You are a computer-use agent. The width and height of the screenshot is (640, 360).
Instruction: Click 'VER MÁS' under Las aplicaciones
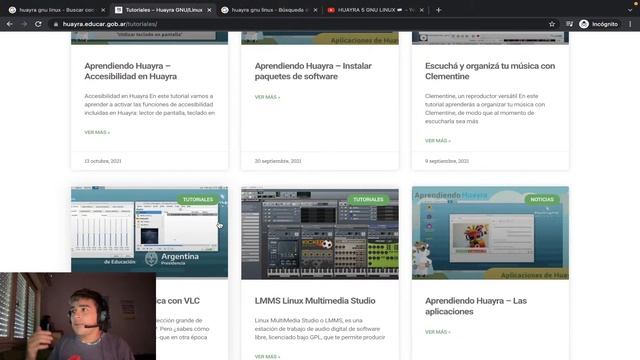[x=438, y=332]
